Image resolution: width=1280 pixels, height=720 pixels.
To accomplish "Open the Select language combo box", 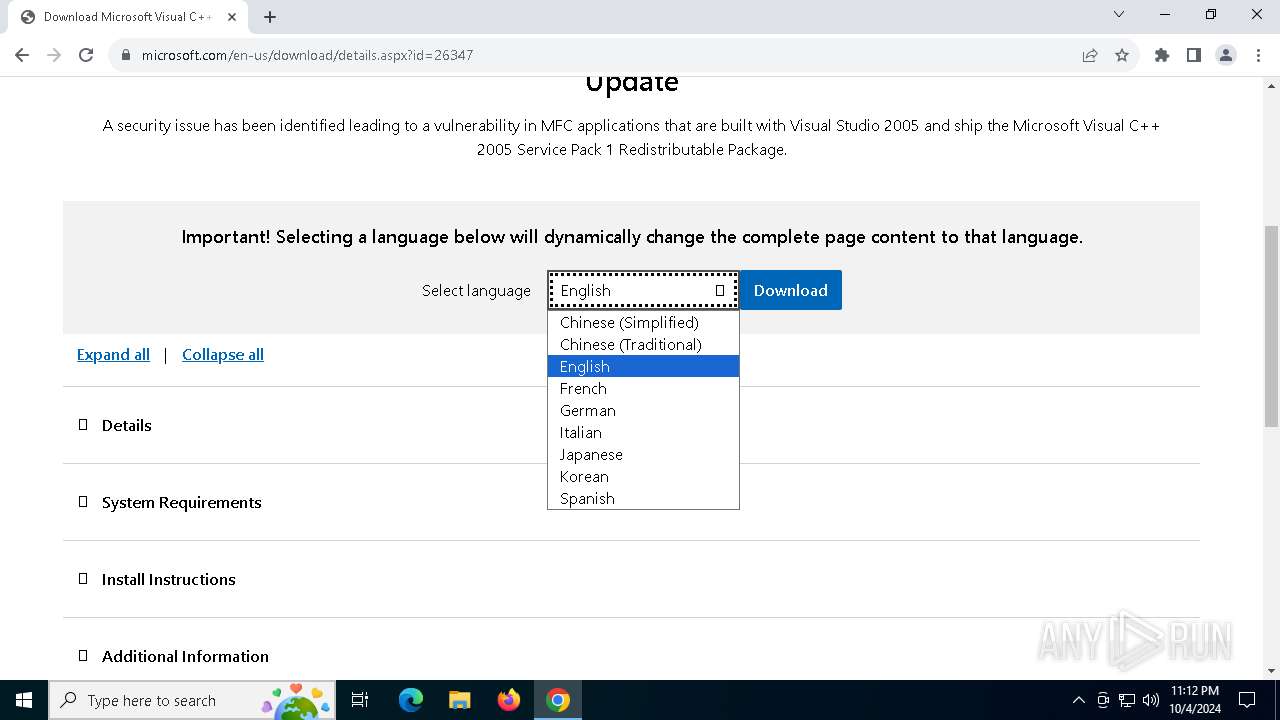I will 643,290.
